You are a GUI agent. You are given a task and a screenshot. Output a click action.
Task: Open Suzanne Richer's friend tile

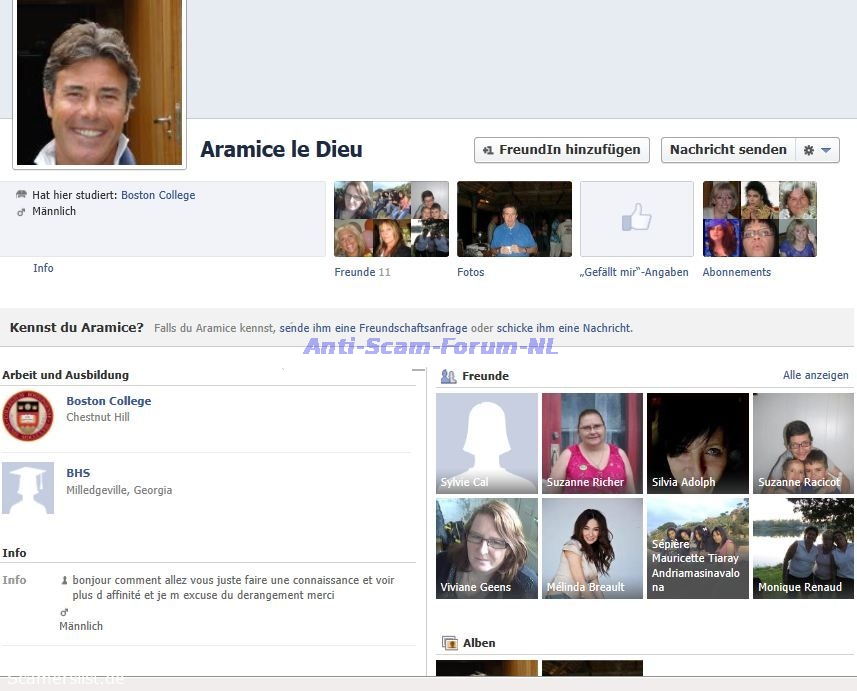(x=592, y=443)
